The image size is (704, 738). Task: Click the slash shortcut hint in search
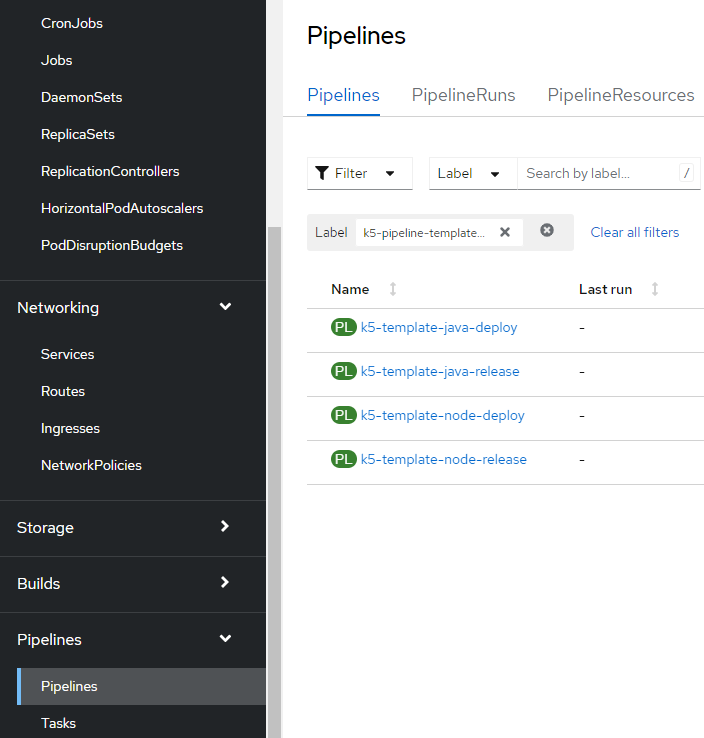pyautogui.click(x=687, y=173)
